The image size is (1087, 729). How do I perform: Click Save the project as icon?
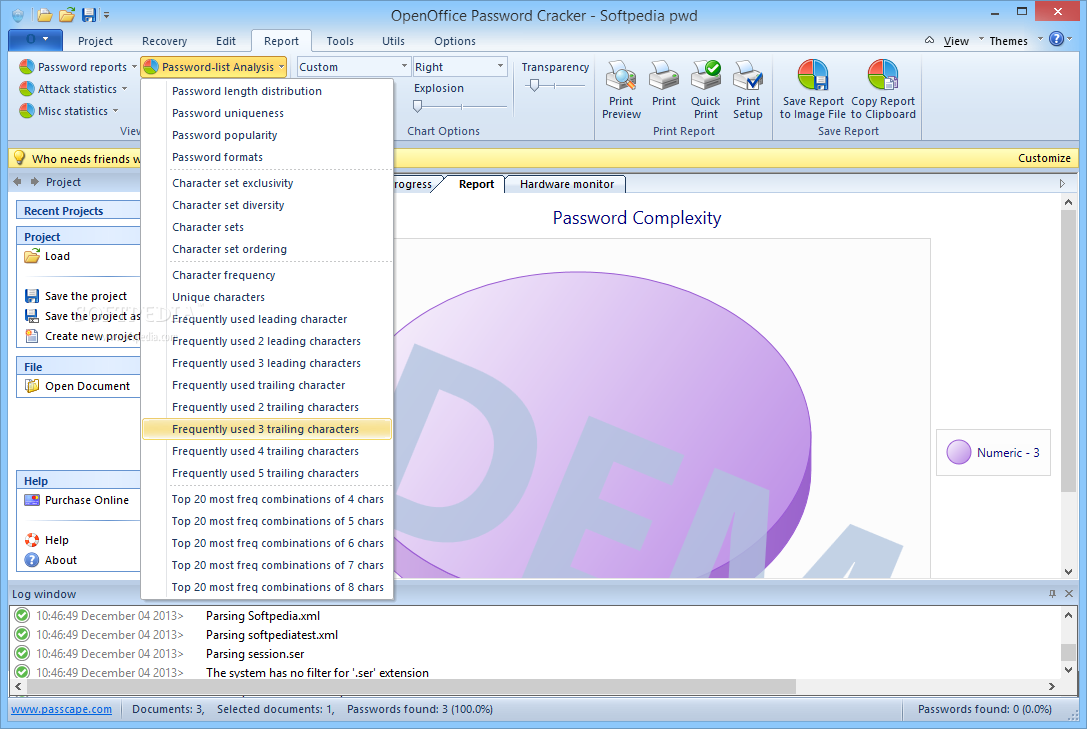point(32,316)
